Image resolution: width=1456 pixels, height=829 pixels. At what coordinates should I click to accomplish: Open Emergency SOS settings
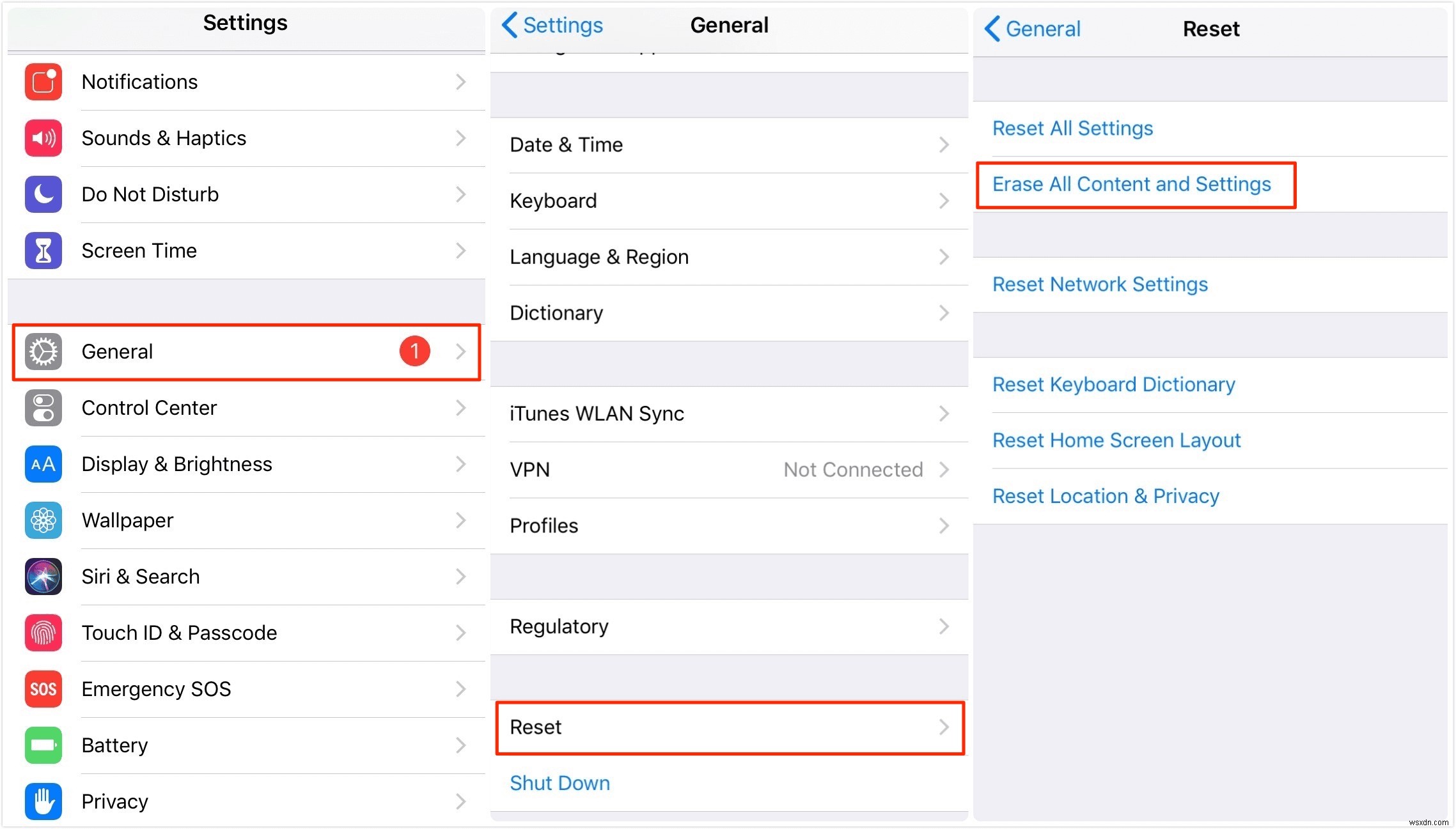(245, 688)
